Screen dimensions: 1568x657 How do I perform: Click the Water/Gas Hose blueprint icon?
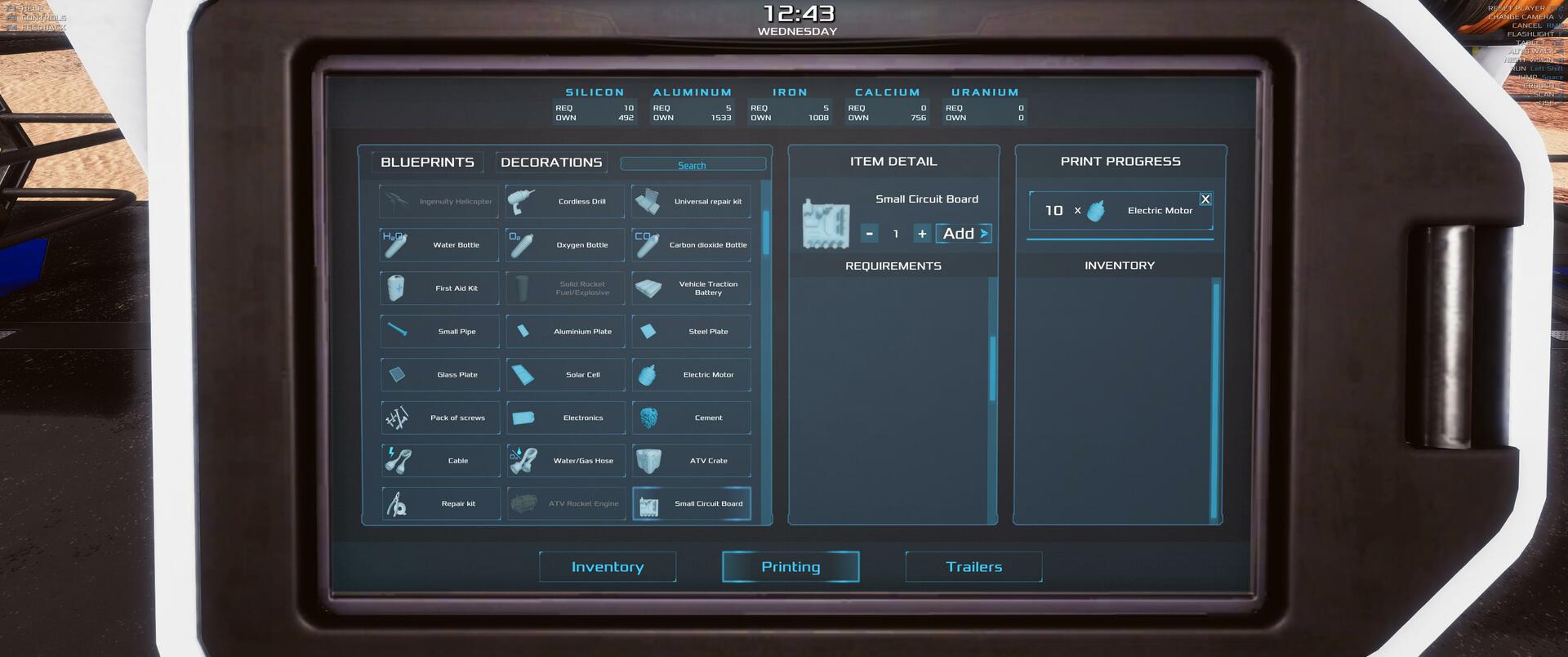pos(523,461)
